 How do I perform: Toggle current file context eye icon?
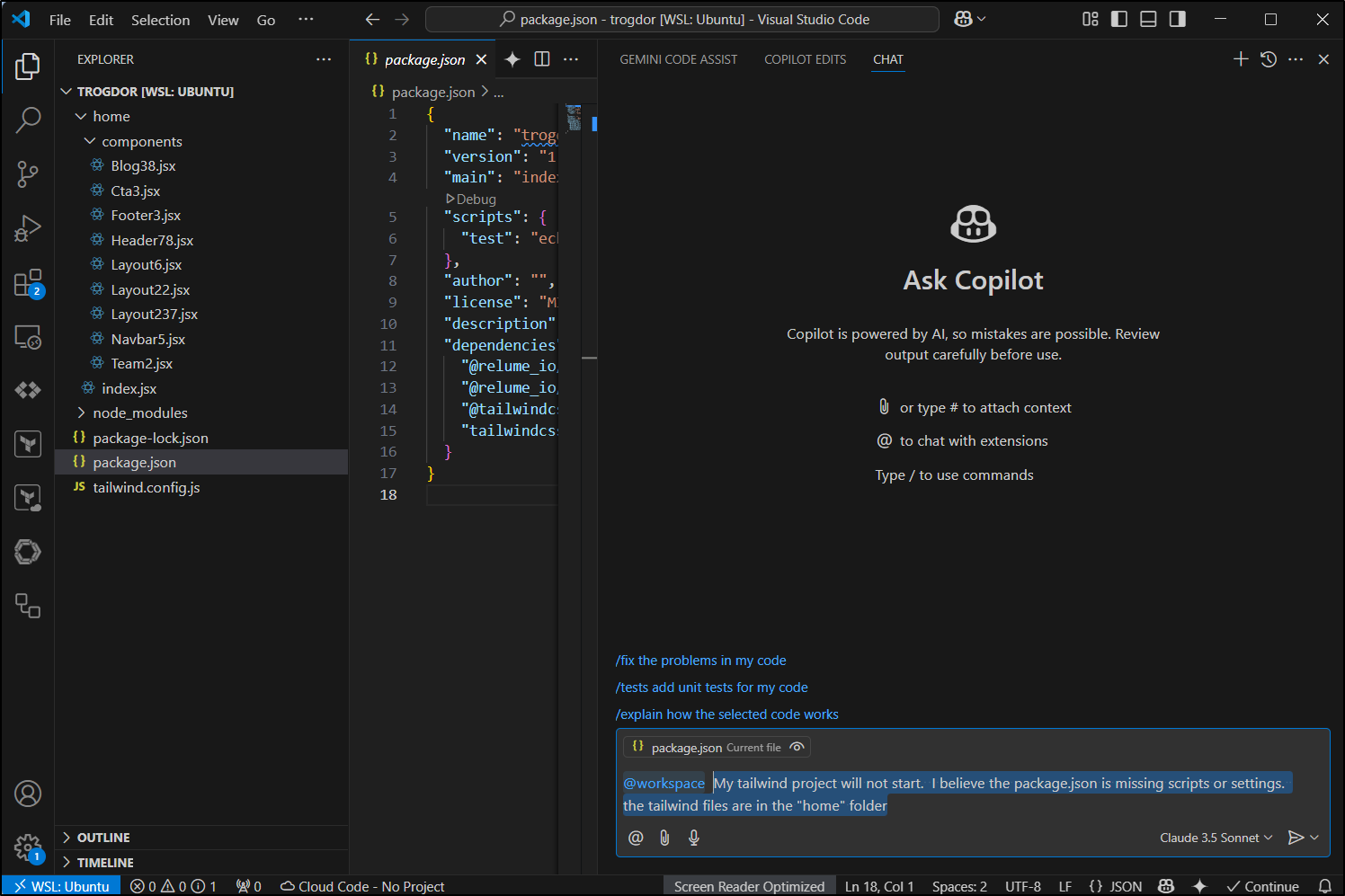pyautogui.click(x=797, y=747)
